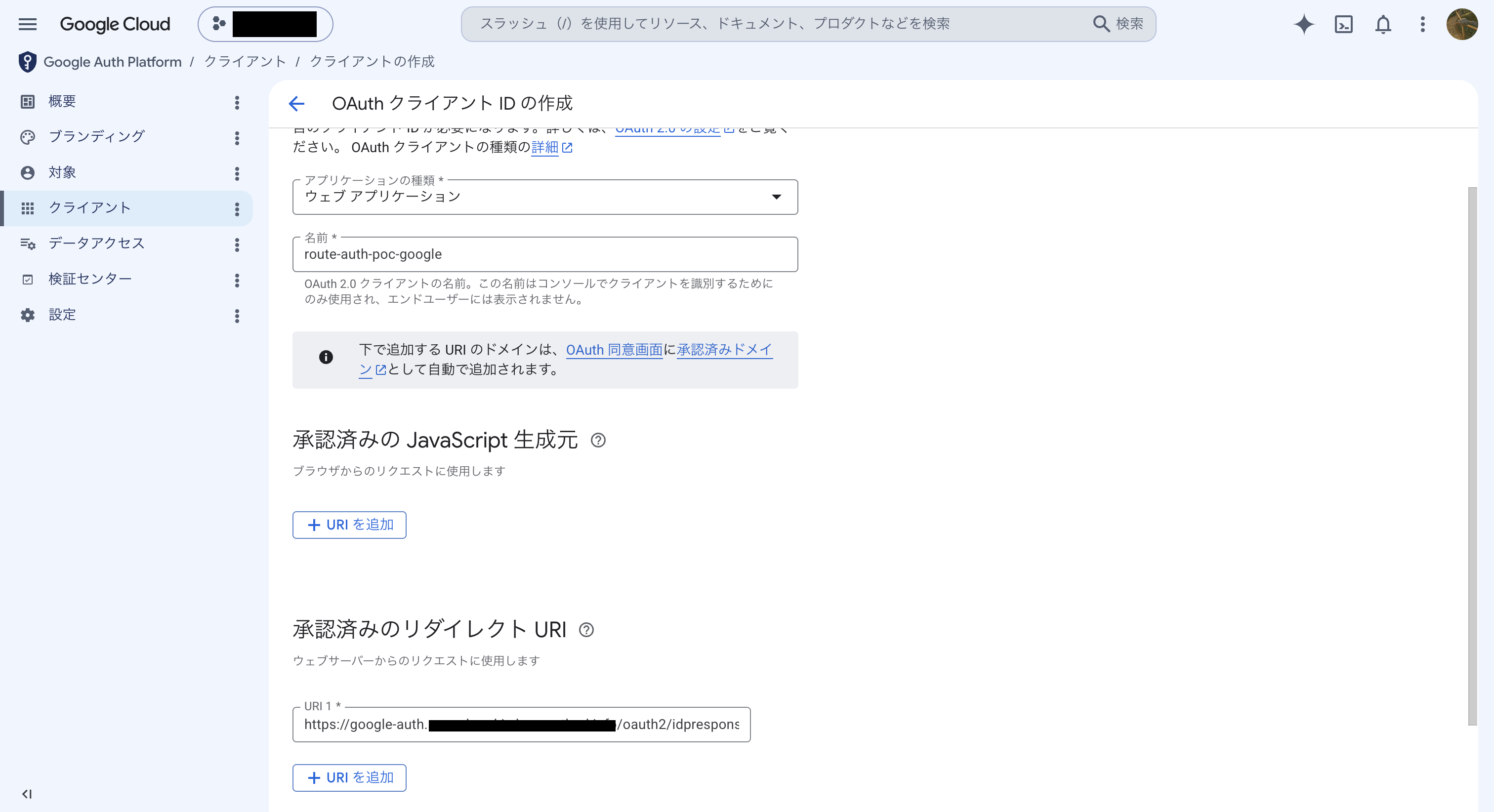Click the vertical page scrollbar

point(1473,456)
